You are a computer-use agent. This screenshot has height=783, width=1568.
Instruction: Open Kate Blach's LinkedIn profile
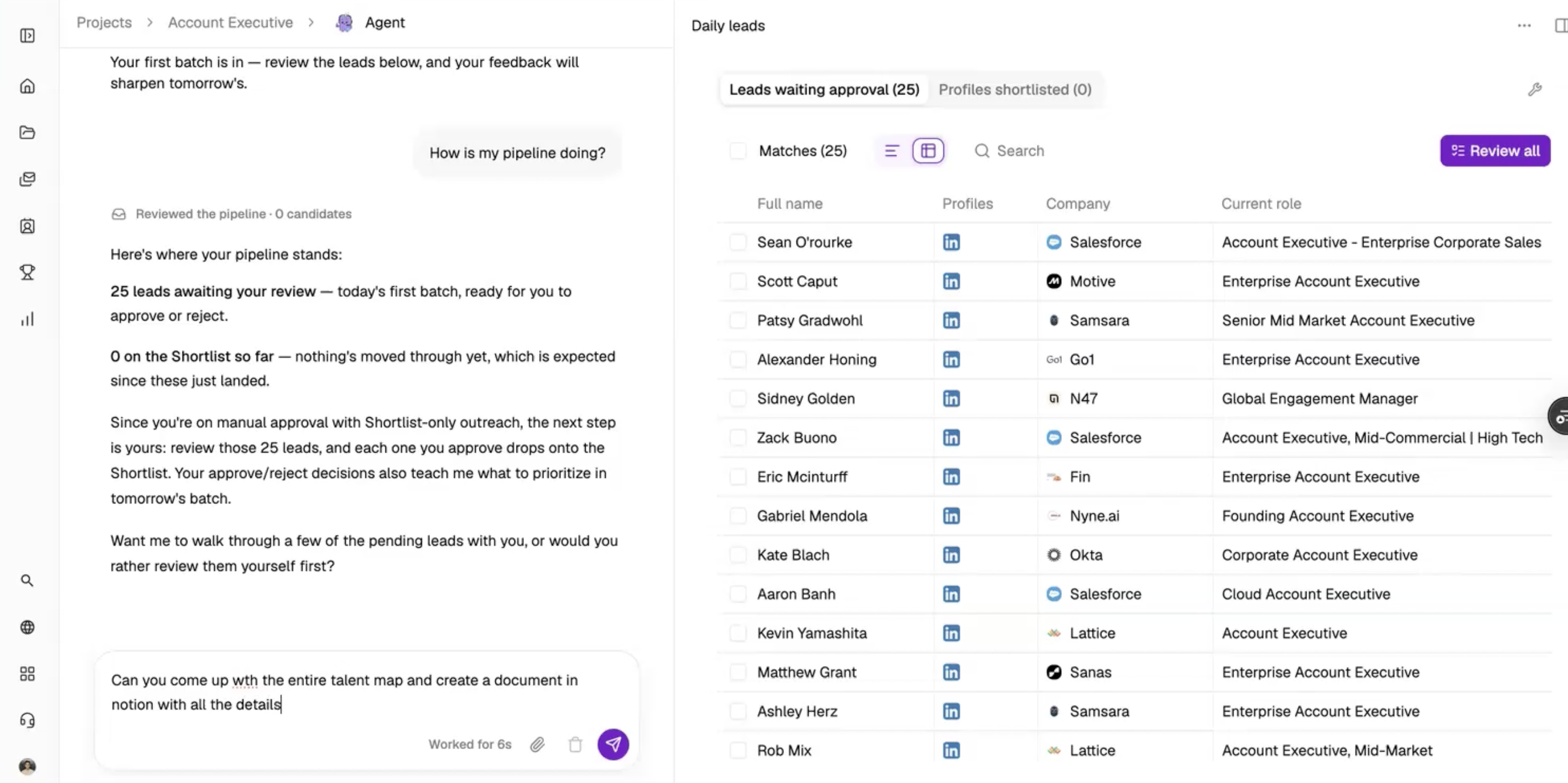951,555
